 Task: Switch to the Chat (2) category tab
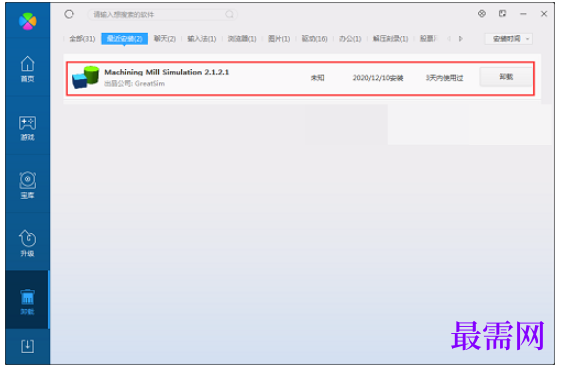pyautogui.click(x=165, y=39)
